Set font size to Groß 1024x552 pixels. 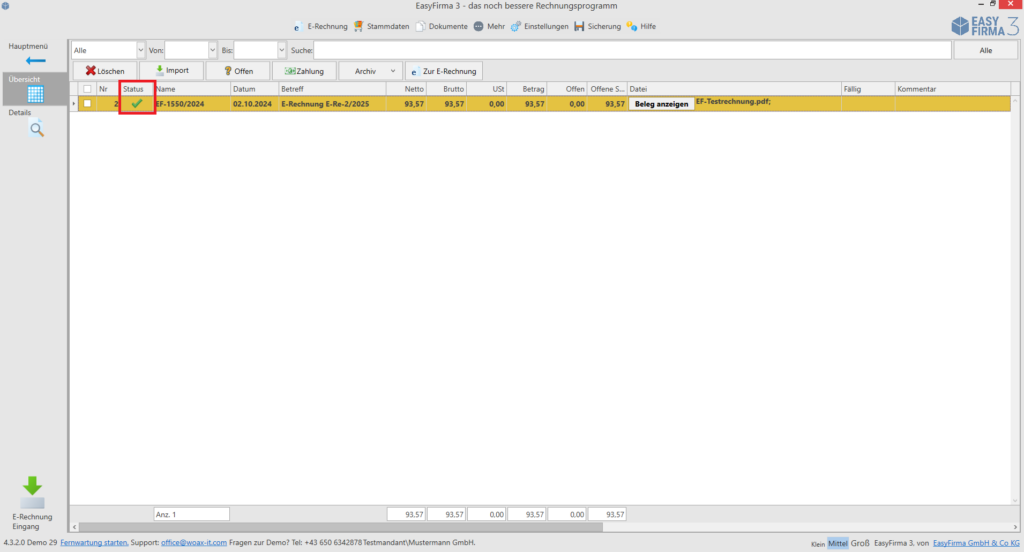pyautogui.click(x=859, y=544)
